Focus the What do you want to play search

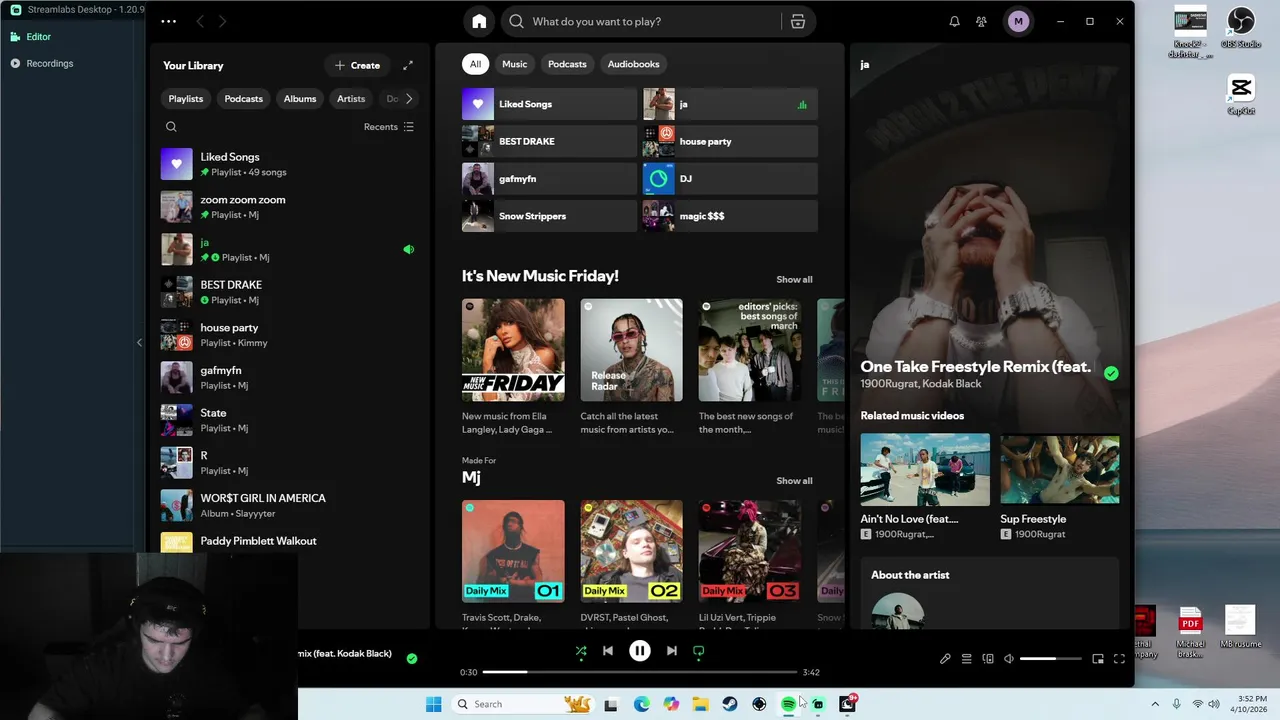click(640, 22)
